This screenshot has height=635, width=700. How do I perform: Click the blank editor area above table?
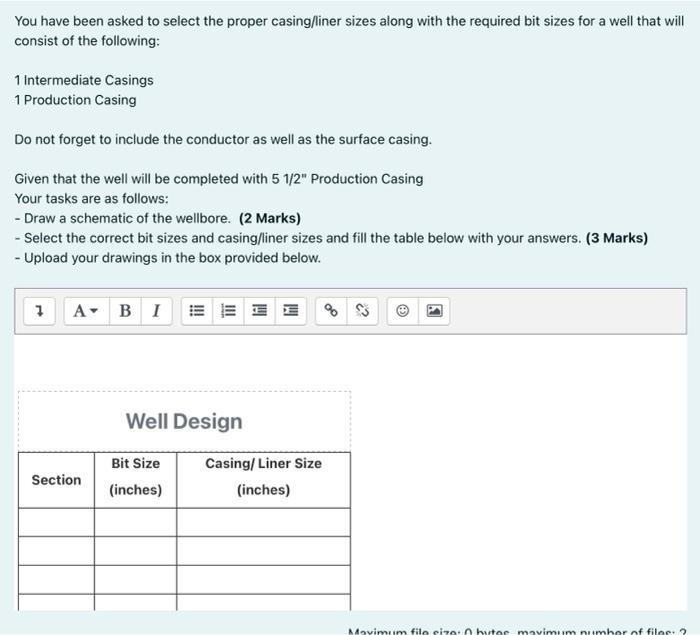pyautogui.click(x=350, y=362)
